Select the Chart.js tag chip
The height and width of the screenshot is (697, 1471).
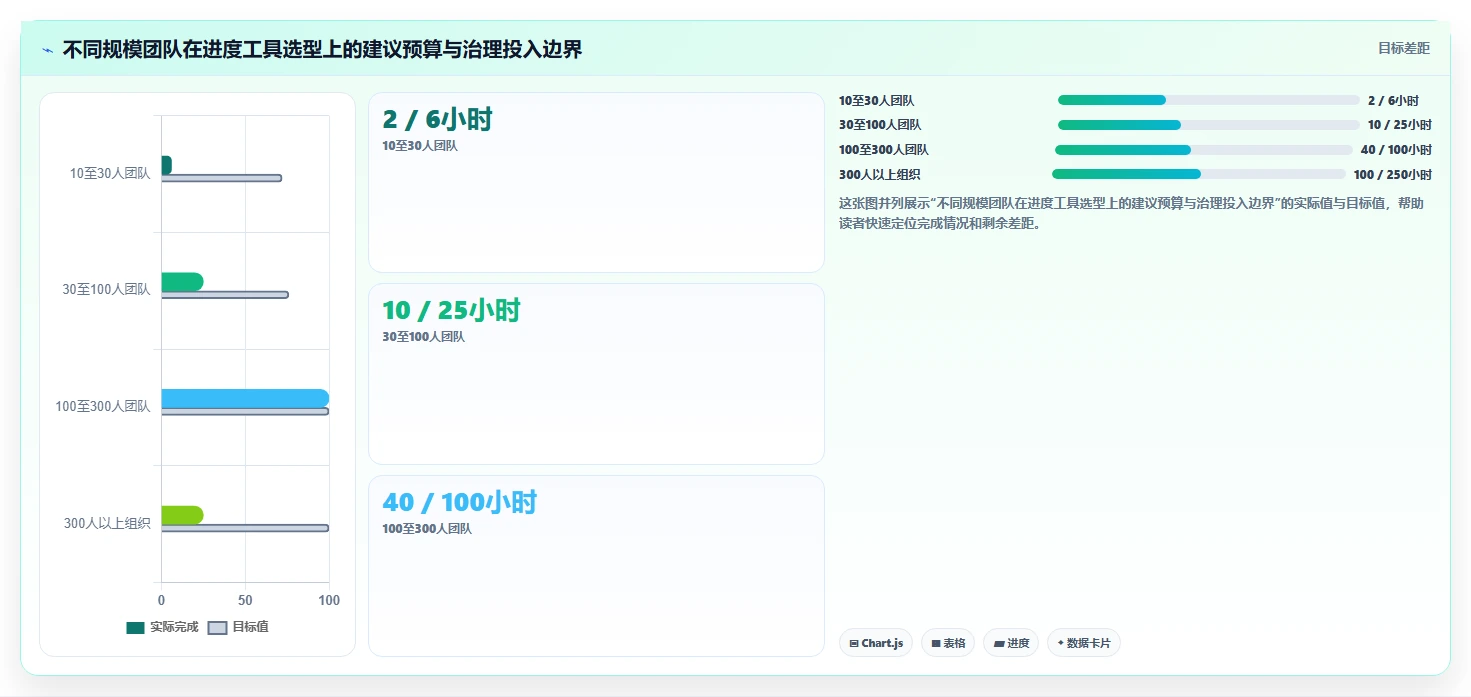[876, 643]
